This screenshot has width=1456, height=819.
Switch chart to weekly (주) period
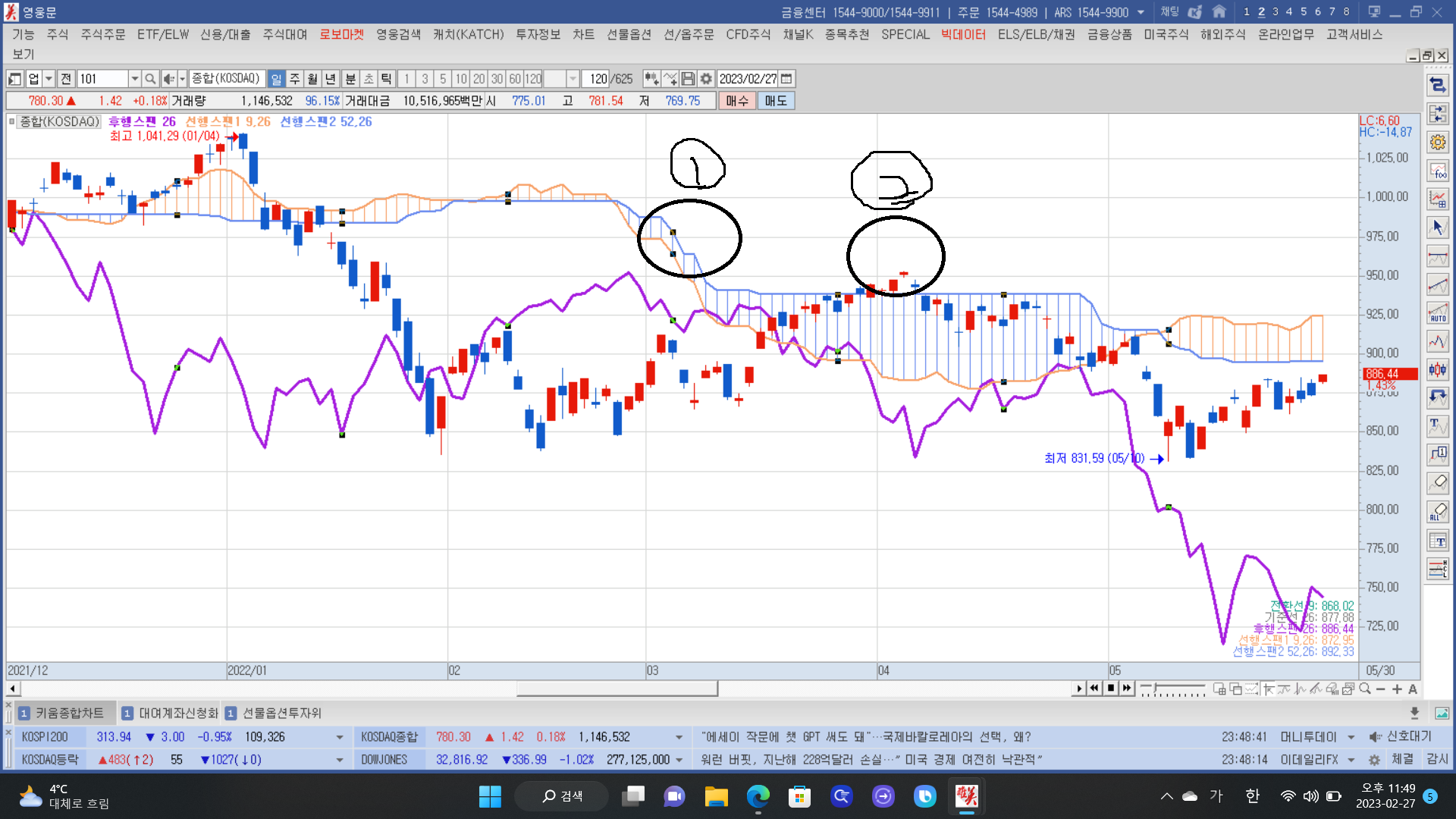click(294, 79)
